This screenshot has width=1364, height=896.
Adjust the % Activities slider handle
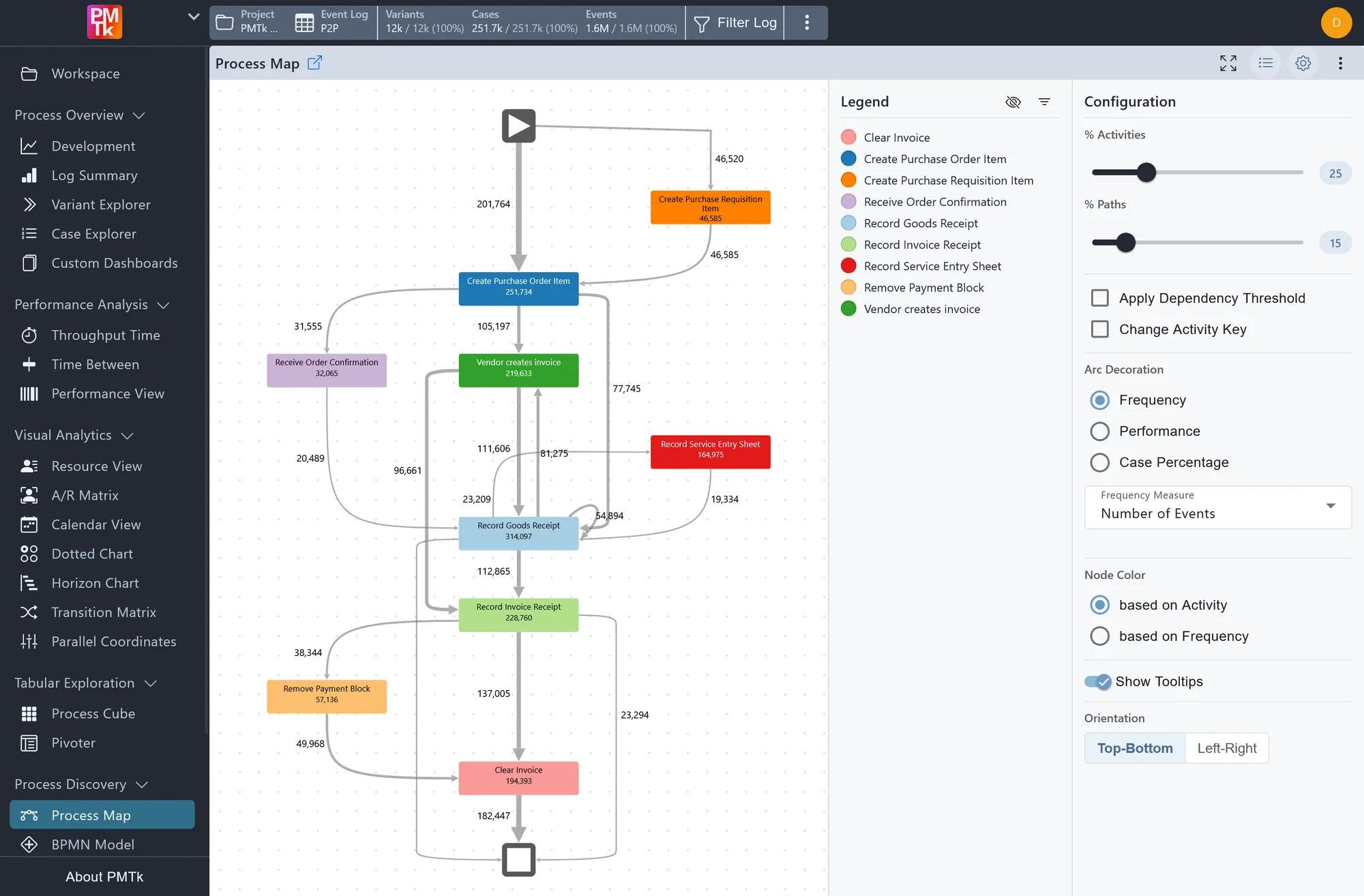click(1146, 173)
